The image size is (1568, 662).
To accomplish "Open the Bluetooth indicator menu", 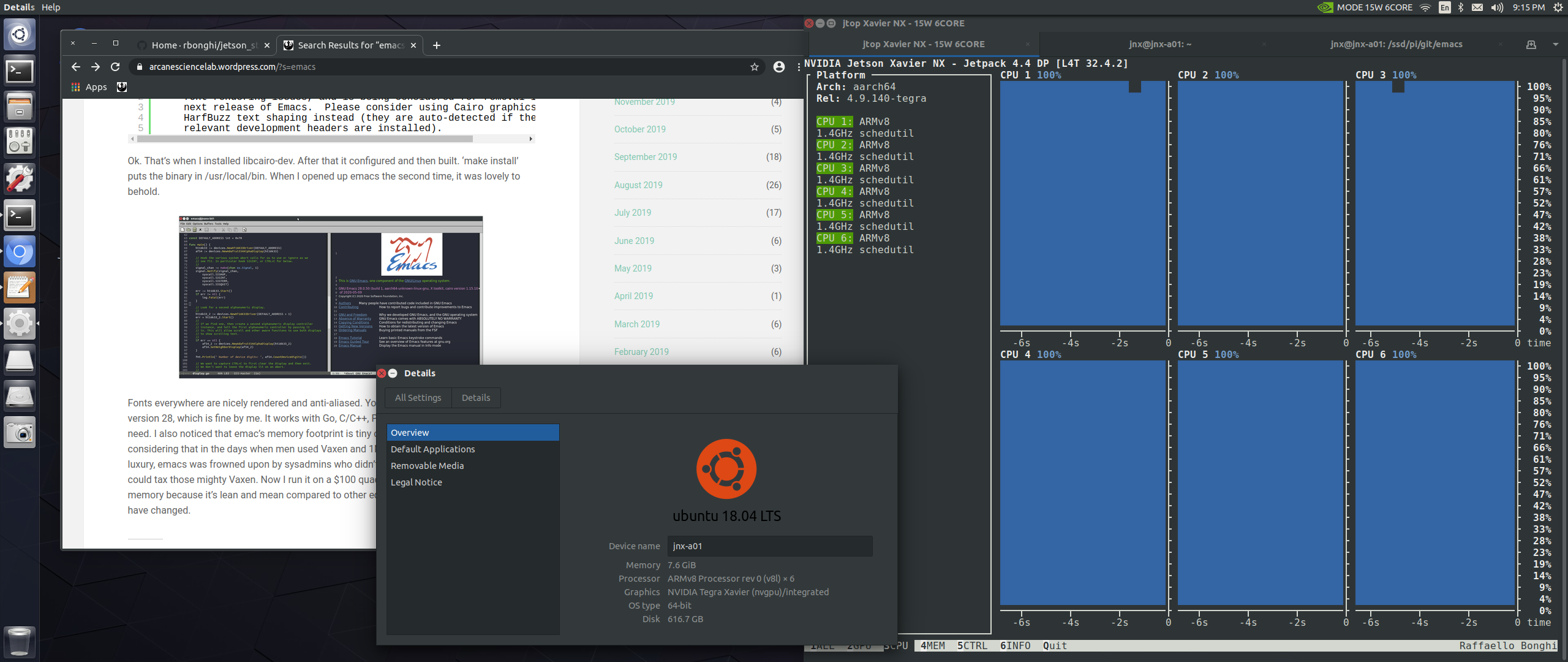I will pos(1461,7).
